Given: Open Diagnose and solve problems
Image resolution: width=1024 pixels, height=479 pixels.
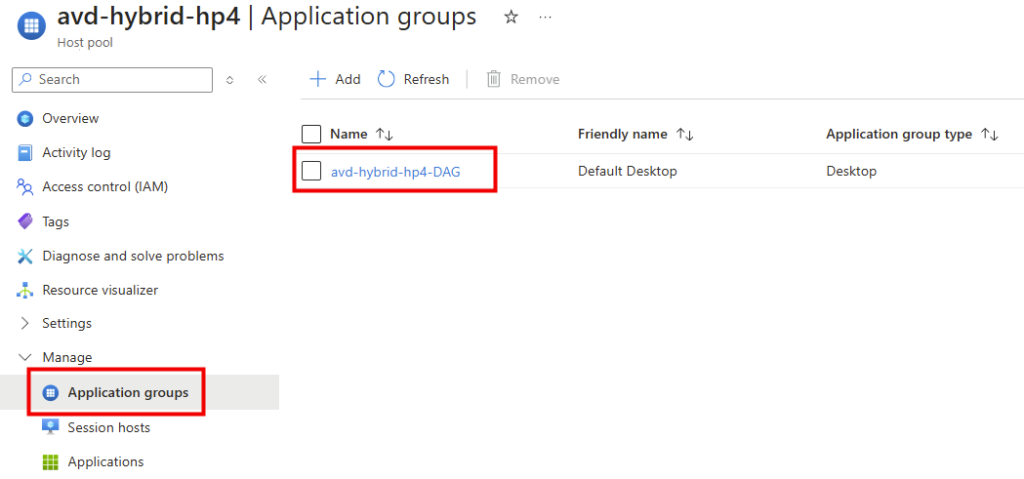Looking at the screenshot, I should 133,256.
